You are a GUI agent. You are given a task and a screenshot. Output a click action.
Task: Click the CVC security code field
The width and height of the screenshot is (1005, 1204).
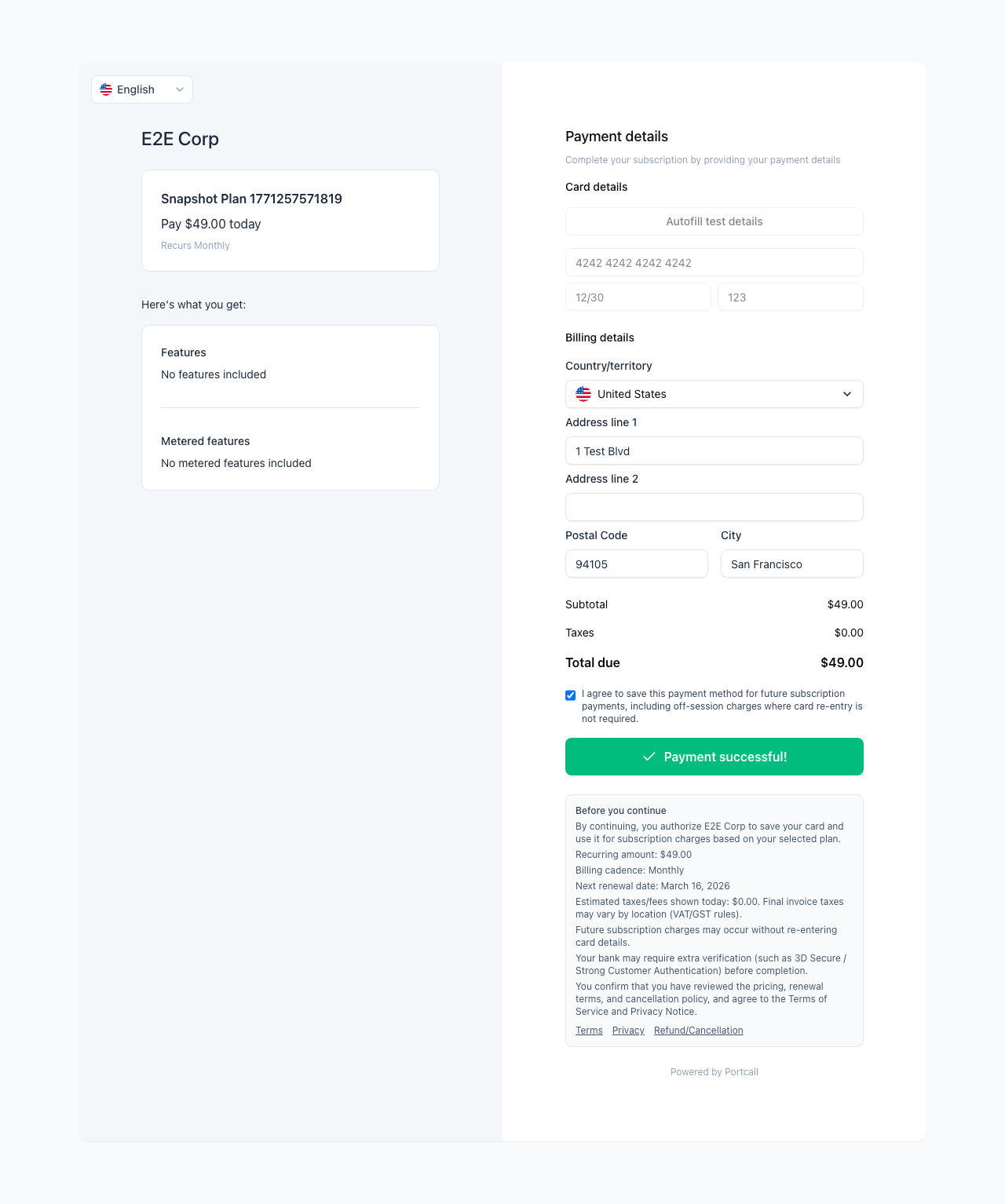tap(790, 297)
